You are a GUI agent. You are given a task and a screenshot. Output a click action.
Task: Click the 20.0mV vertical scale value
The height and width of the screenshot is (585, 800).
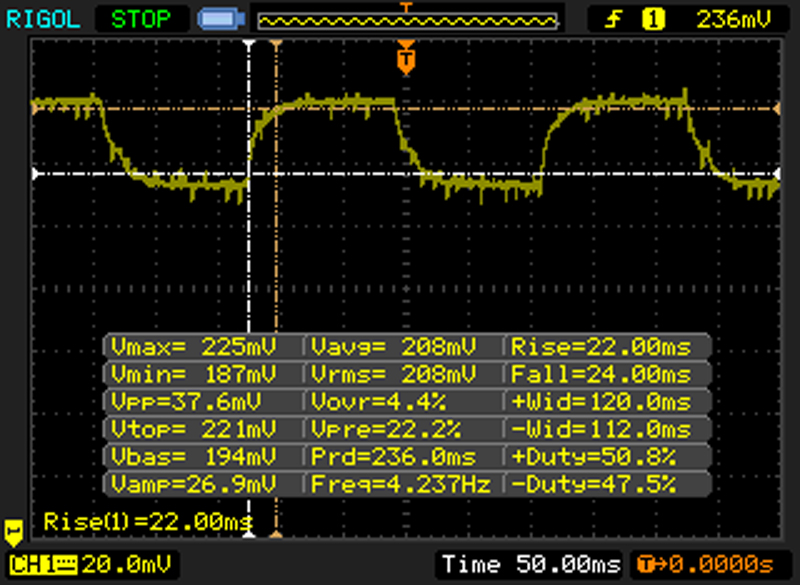tap(127, 565)
